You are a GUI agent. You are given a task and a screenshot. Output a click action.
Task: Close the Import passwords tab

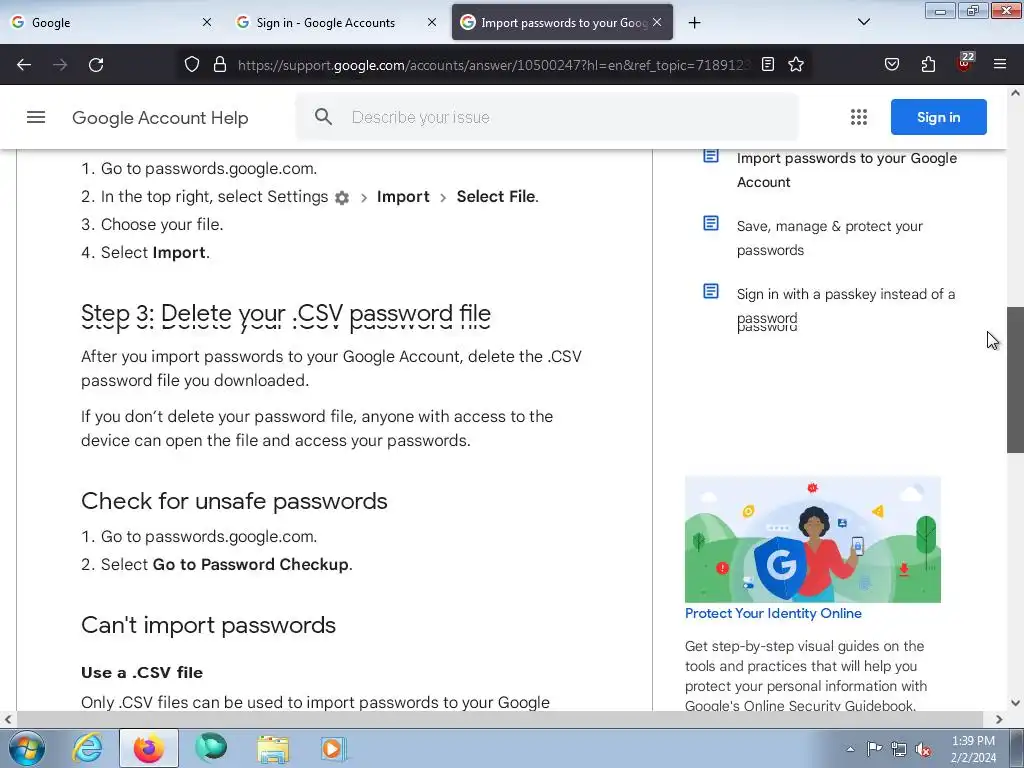[657, 22]
